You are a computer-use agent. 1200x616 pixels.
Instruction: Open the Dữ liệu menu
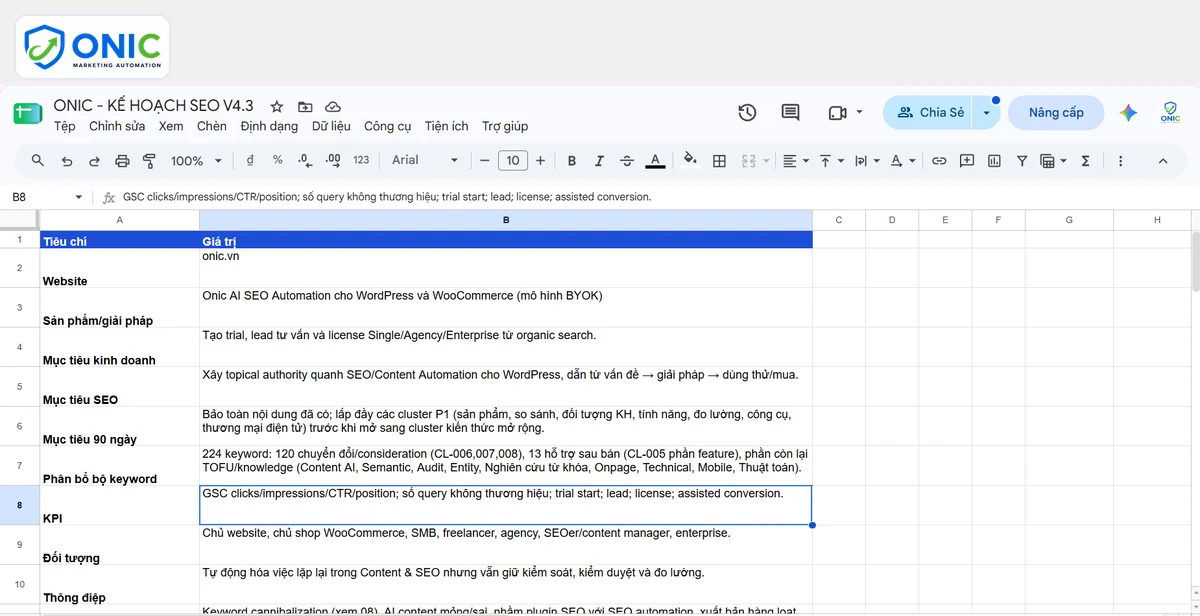pos(331,126)
